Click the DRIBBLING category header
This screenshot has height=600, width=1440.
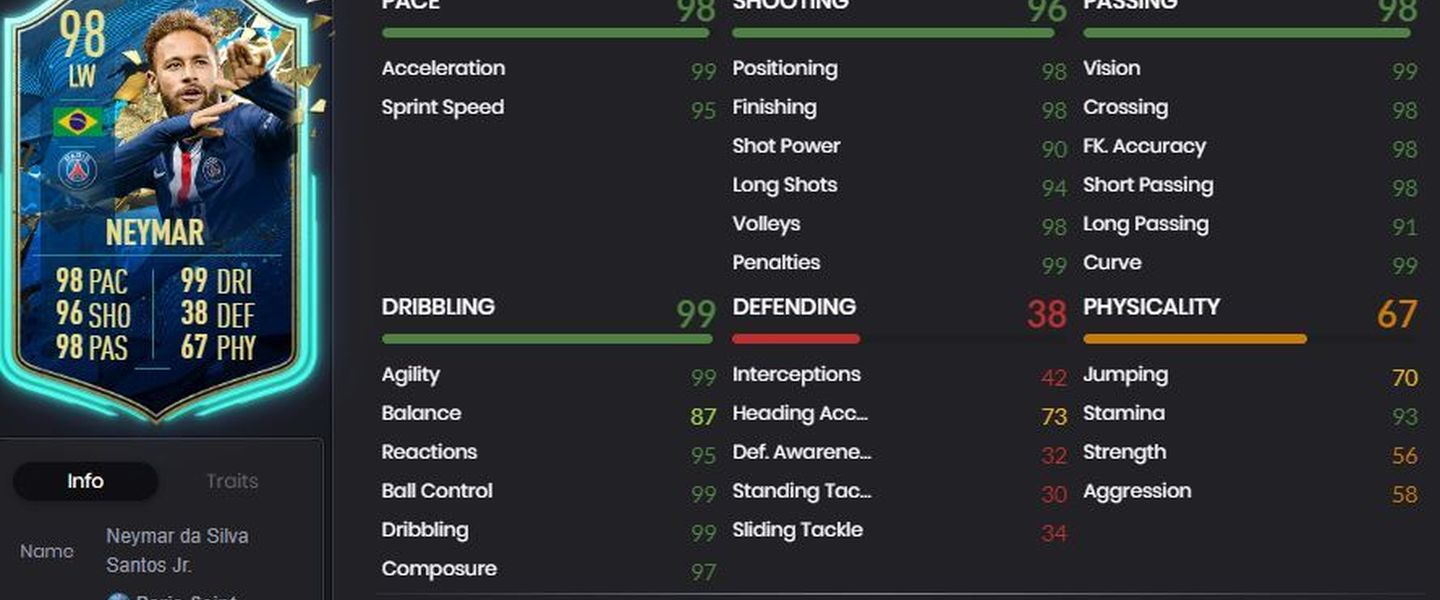[438, 307]
